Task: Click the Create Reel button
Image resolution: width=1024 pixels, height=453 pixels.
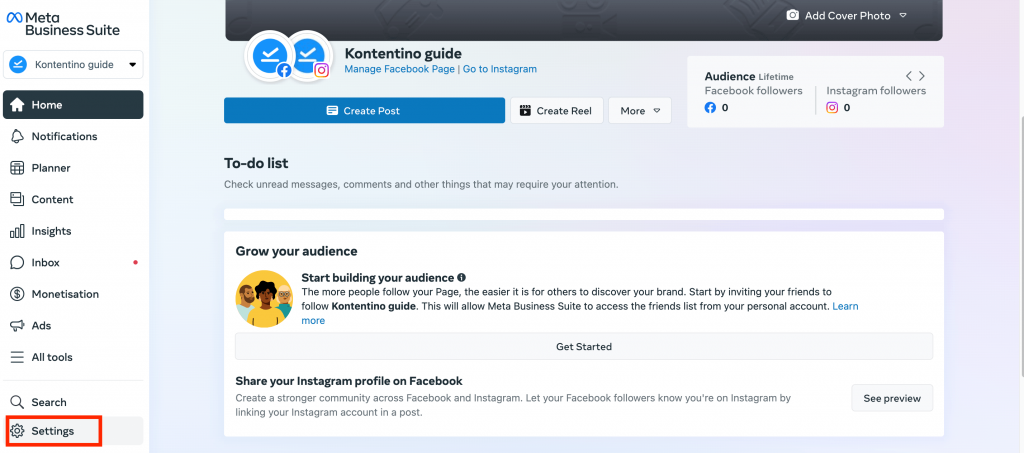Action: pyautogui.click(x=557, y=111)
